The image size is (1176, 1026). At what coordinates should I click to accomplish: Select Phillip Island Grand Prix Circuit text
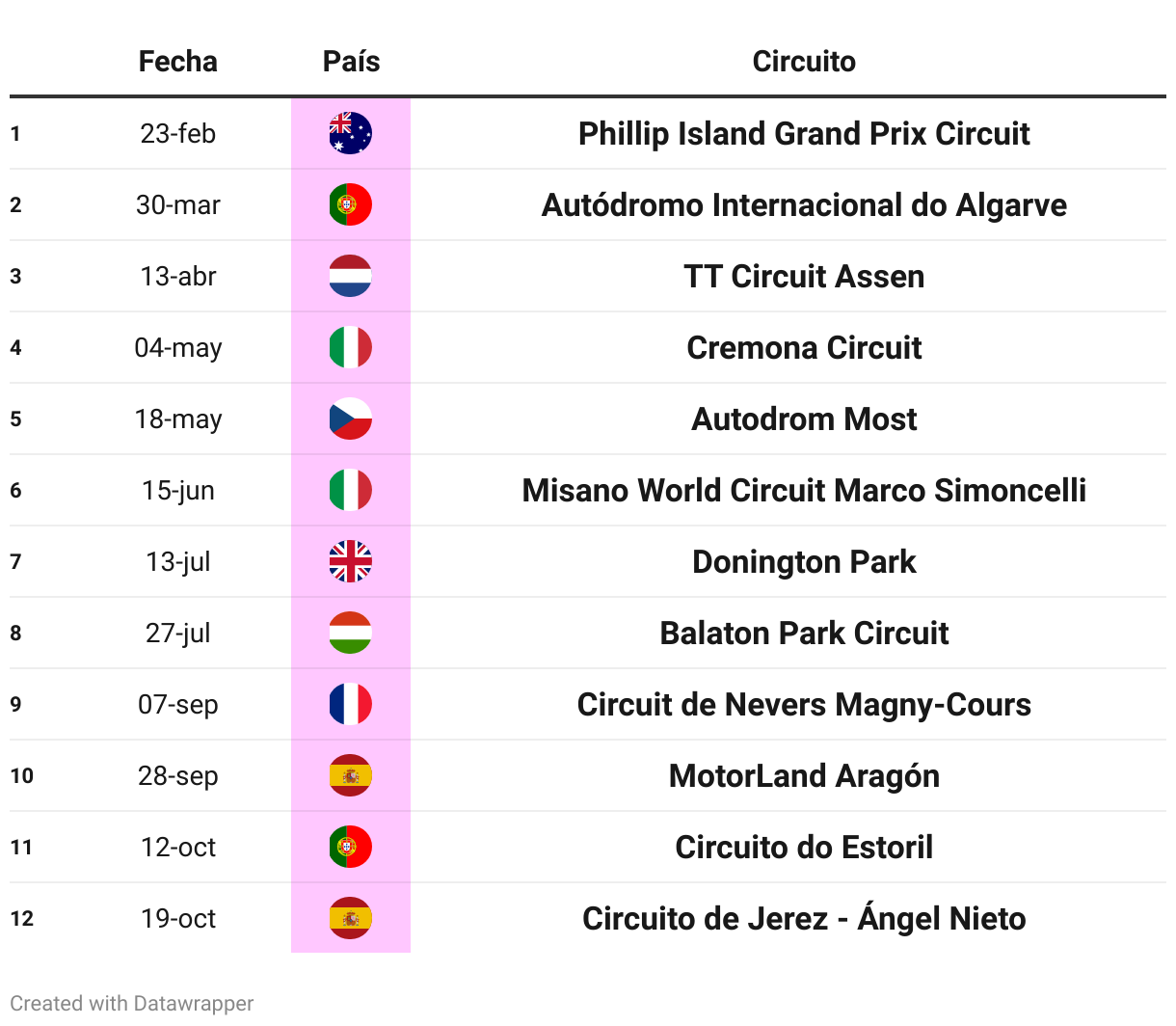(804, 133)
